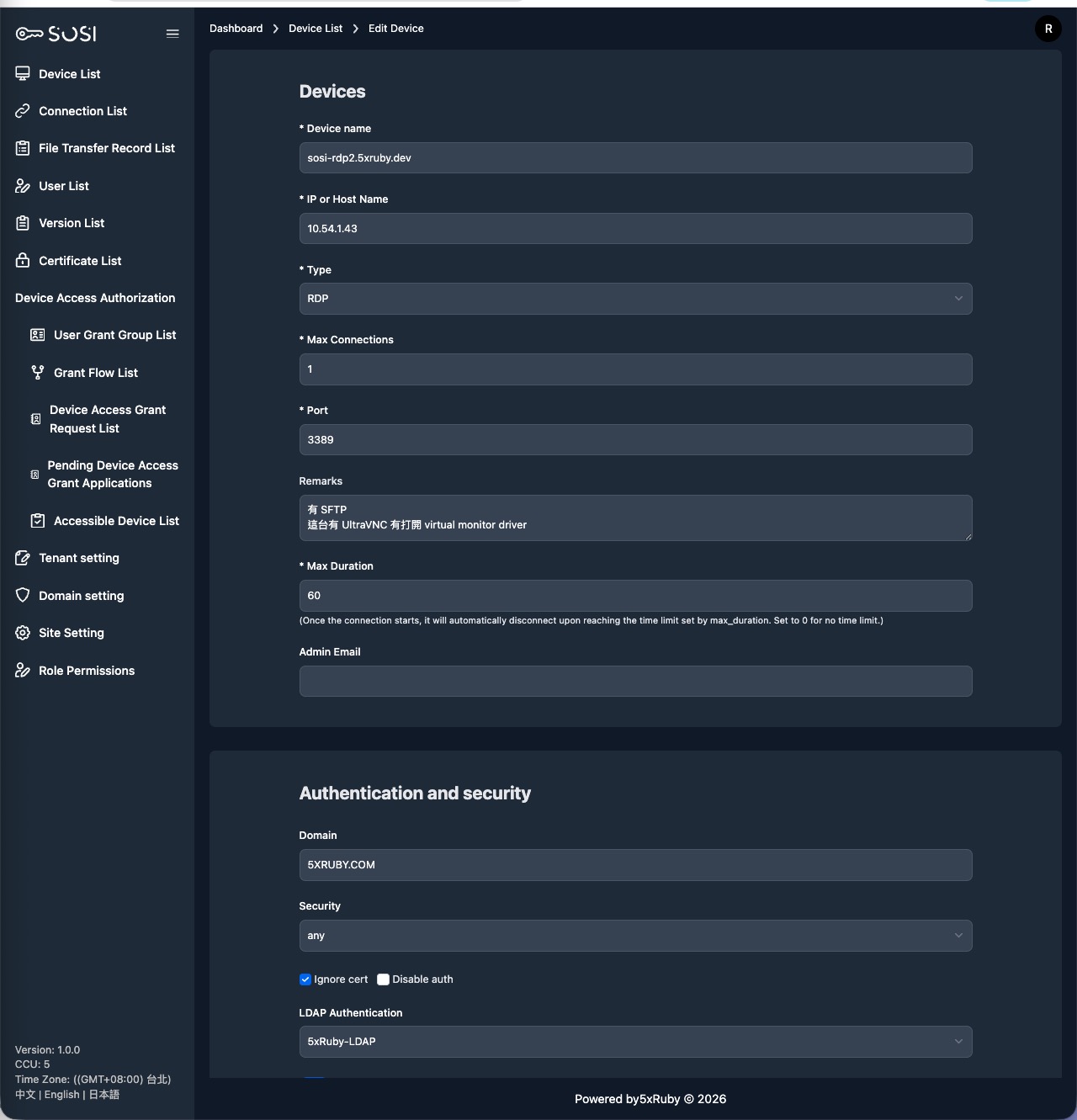Click the Version: 1.0.0 text
1077x1120 pixels.
[x=47, y=1050]
